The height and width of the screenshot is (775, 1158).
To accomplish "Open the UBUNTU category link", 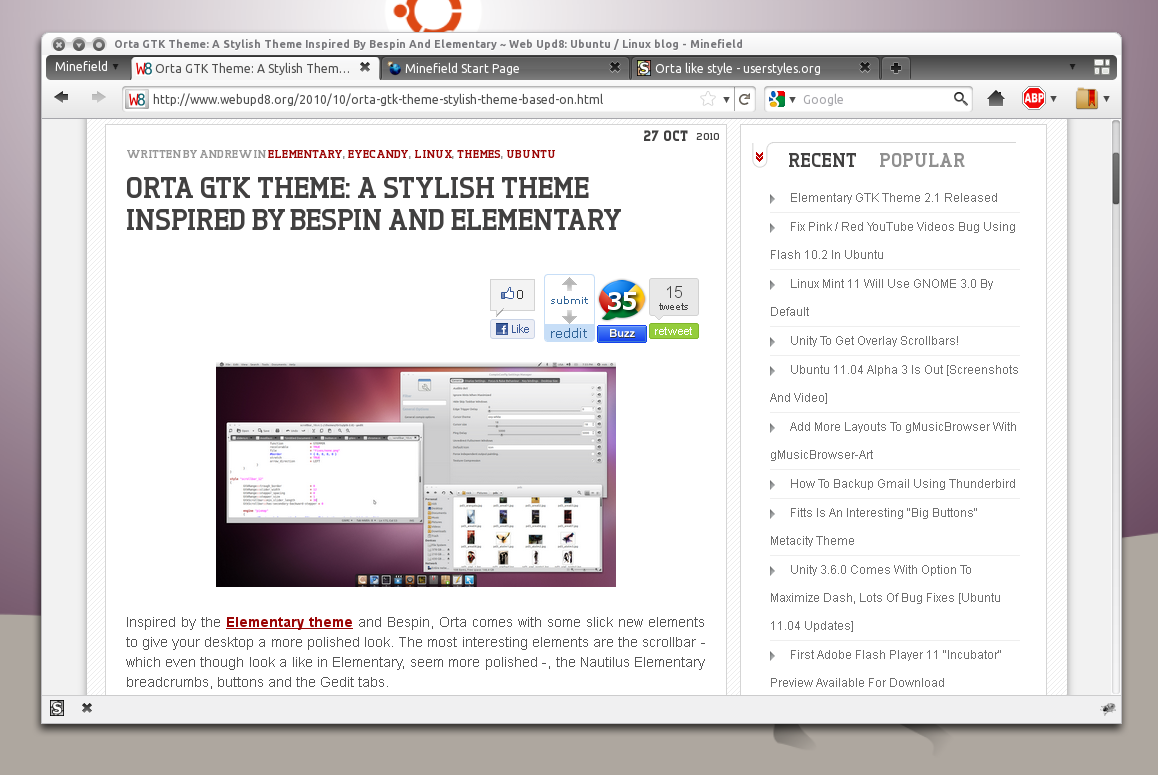I will [x=530, y=154].
